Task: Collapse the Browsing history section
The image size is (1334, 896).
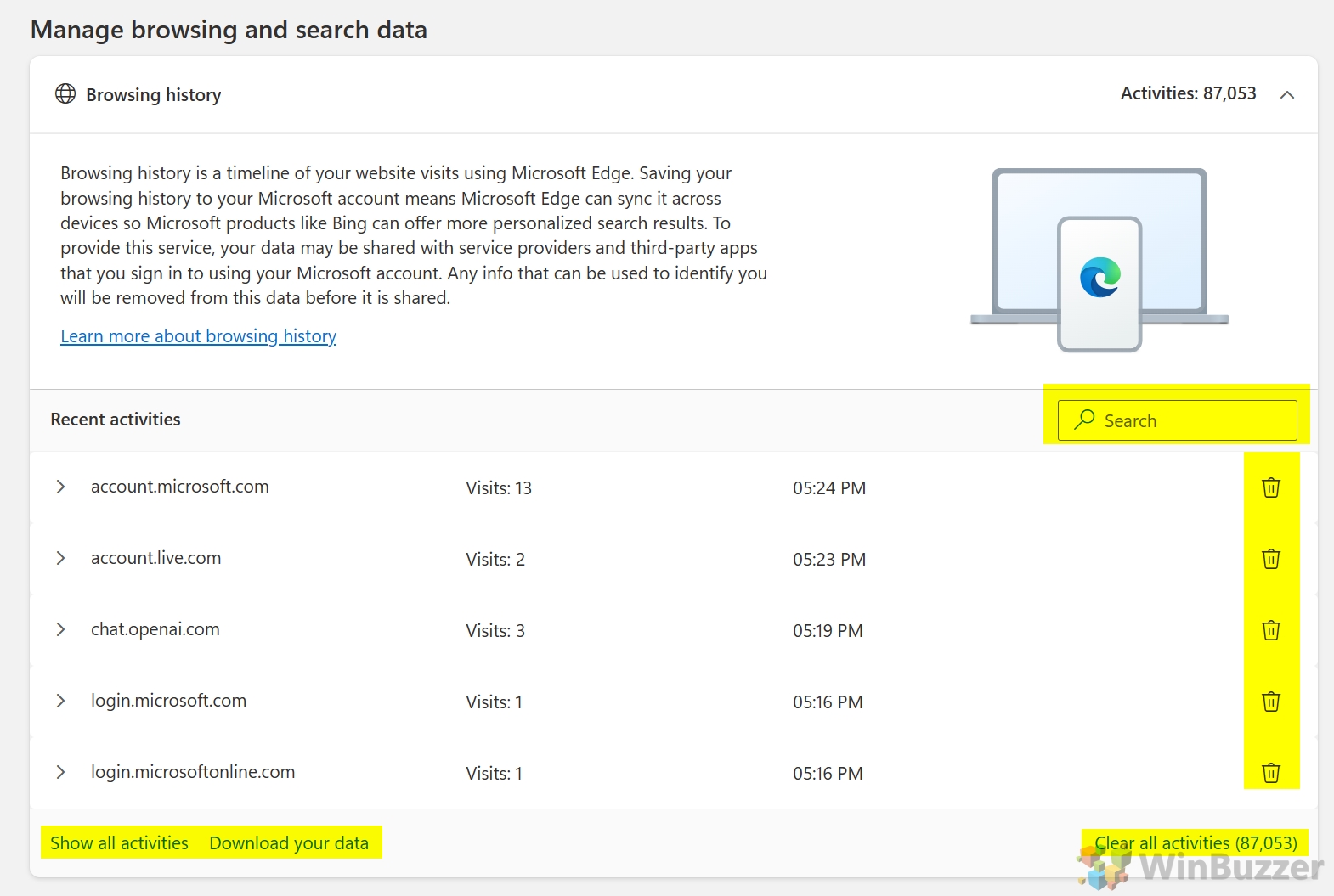Action: click(x=1287, y=94)
